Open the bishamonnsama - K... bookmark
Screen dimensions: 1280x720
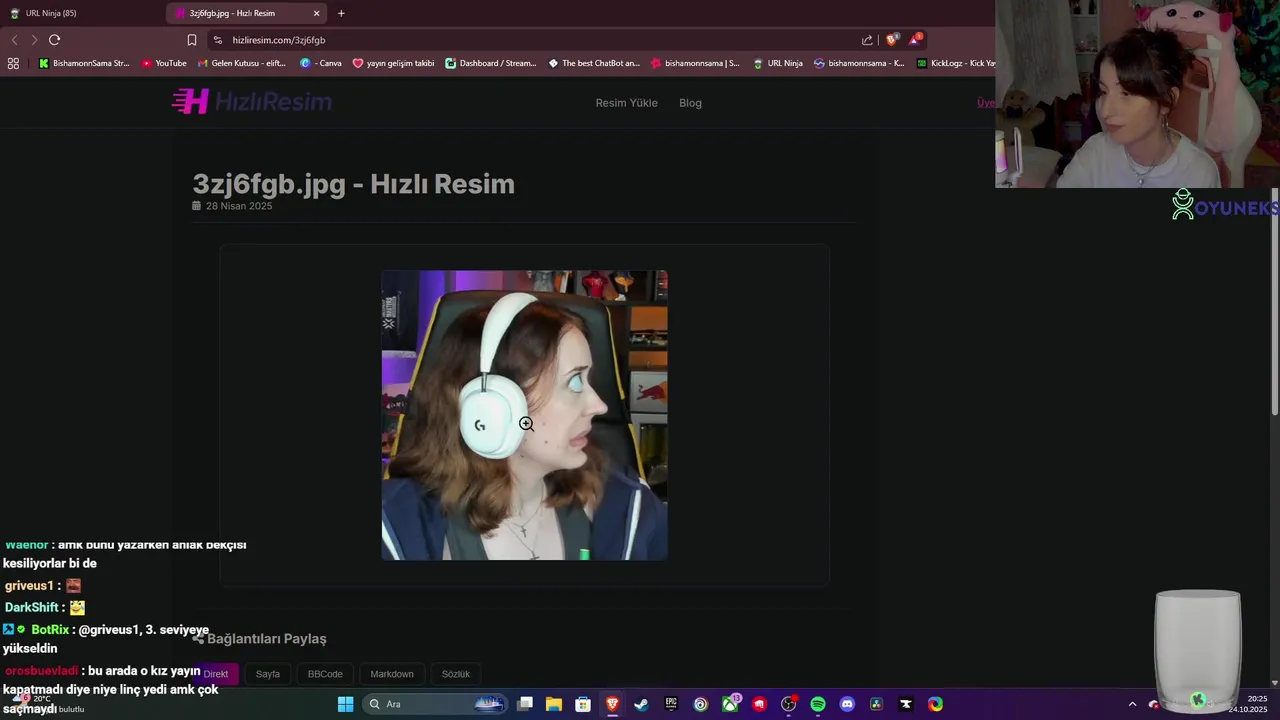(x=859, y=63)
